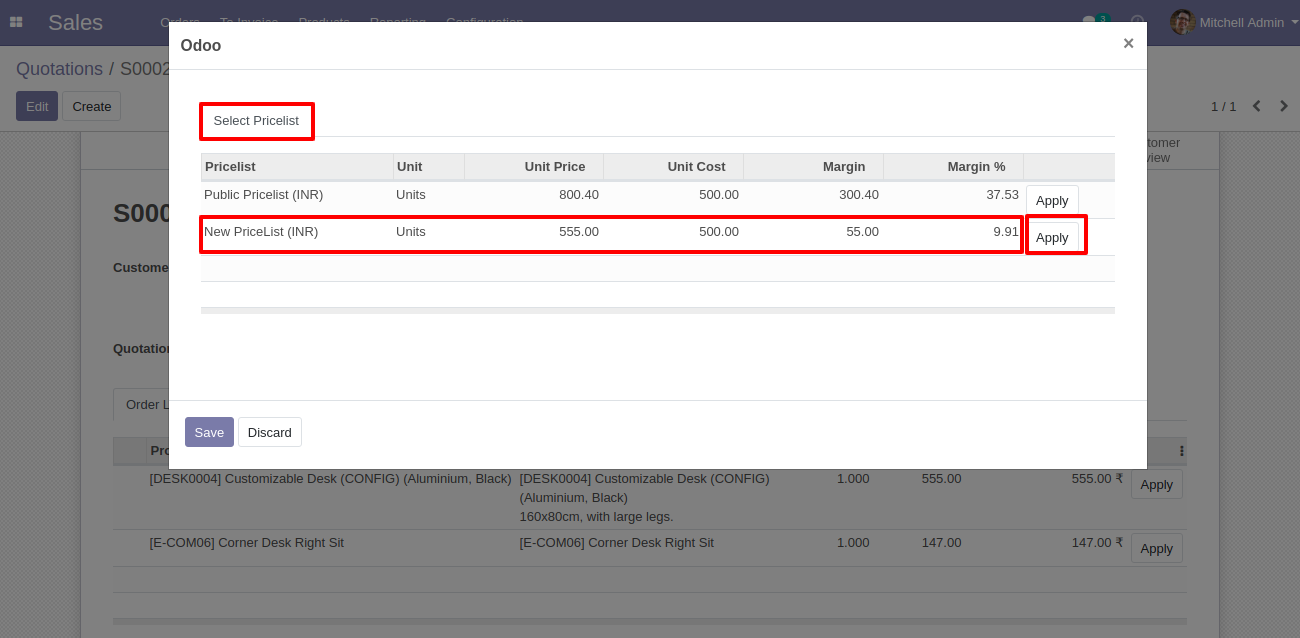Select New PriceList (INR) cell
The image size is (1300, 638).
pos(261,232)
